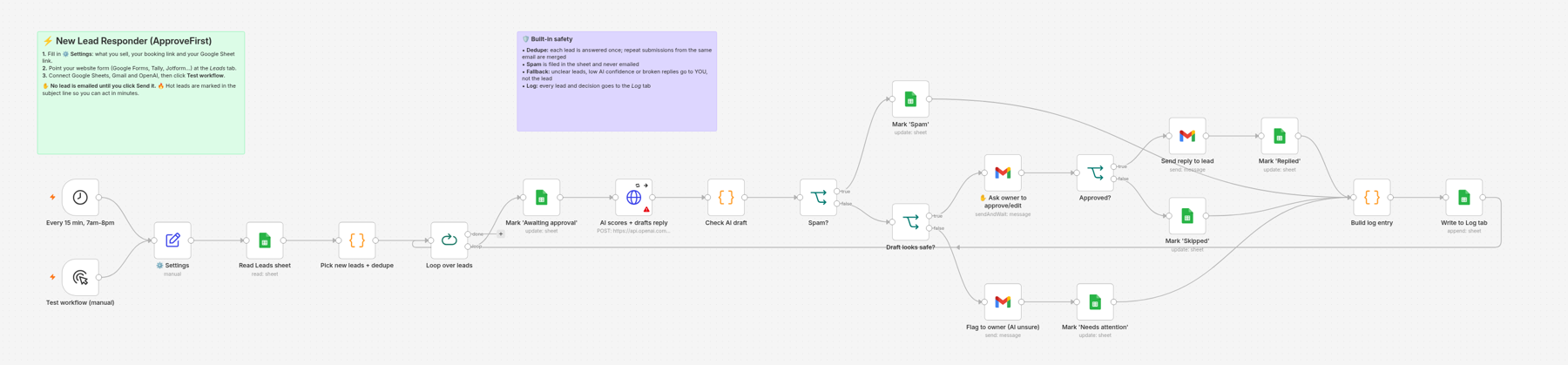Viewport: 1568px width, 365px height.
Task: Click the lightning bolt beside the manual trigger
Action: (52, 277)
